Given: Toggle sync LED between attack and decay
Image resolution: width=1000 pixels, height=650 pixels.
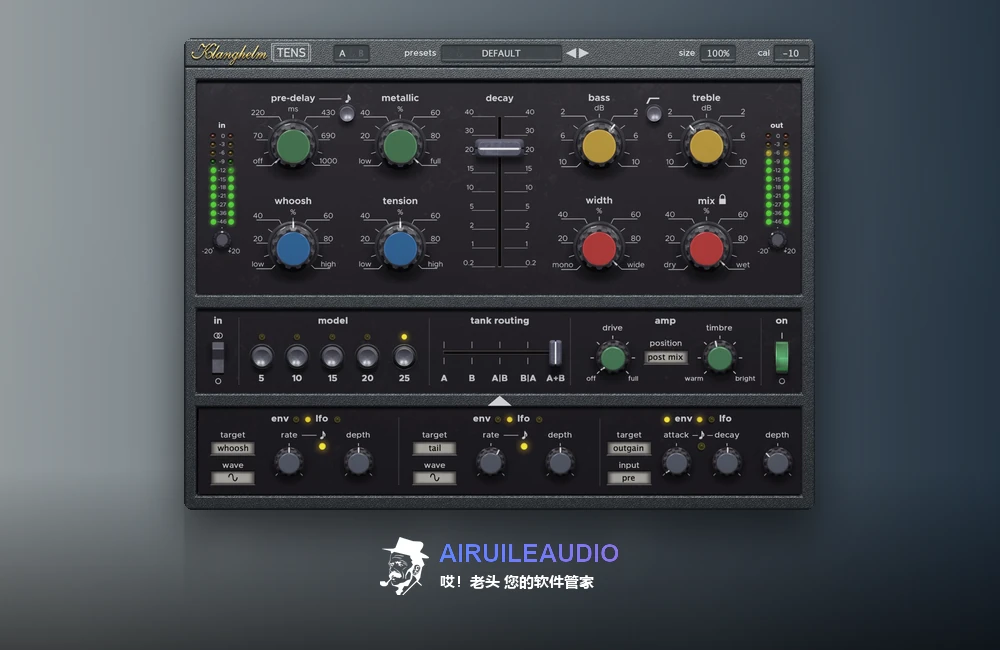Looking at the screenshot, I should 701,447.
